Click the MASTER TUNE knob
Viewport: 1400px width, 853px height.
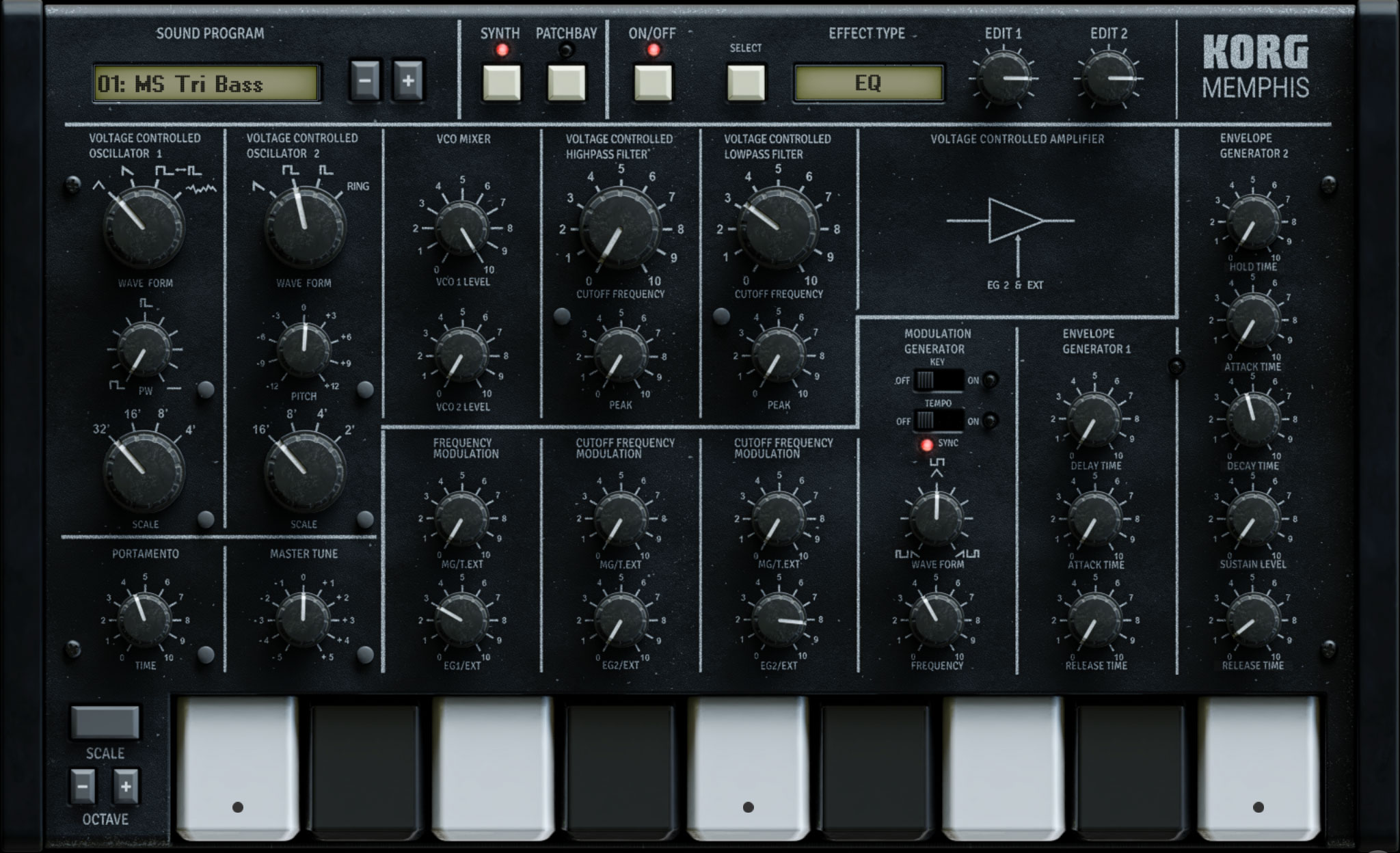[304, 619]
